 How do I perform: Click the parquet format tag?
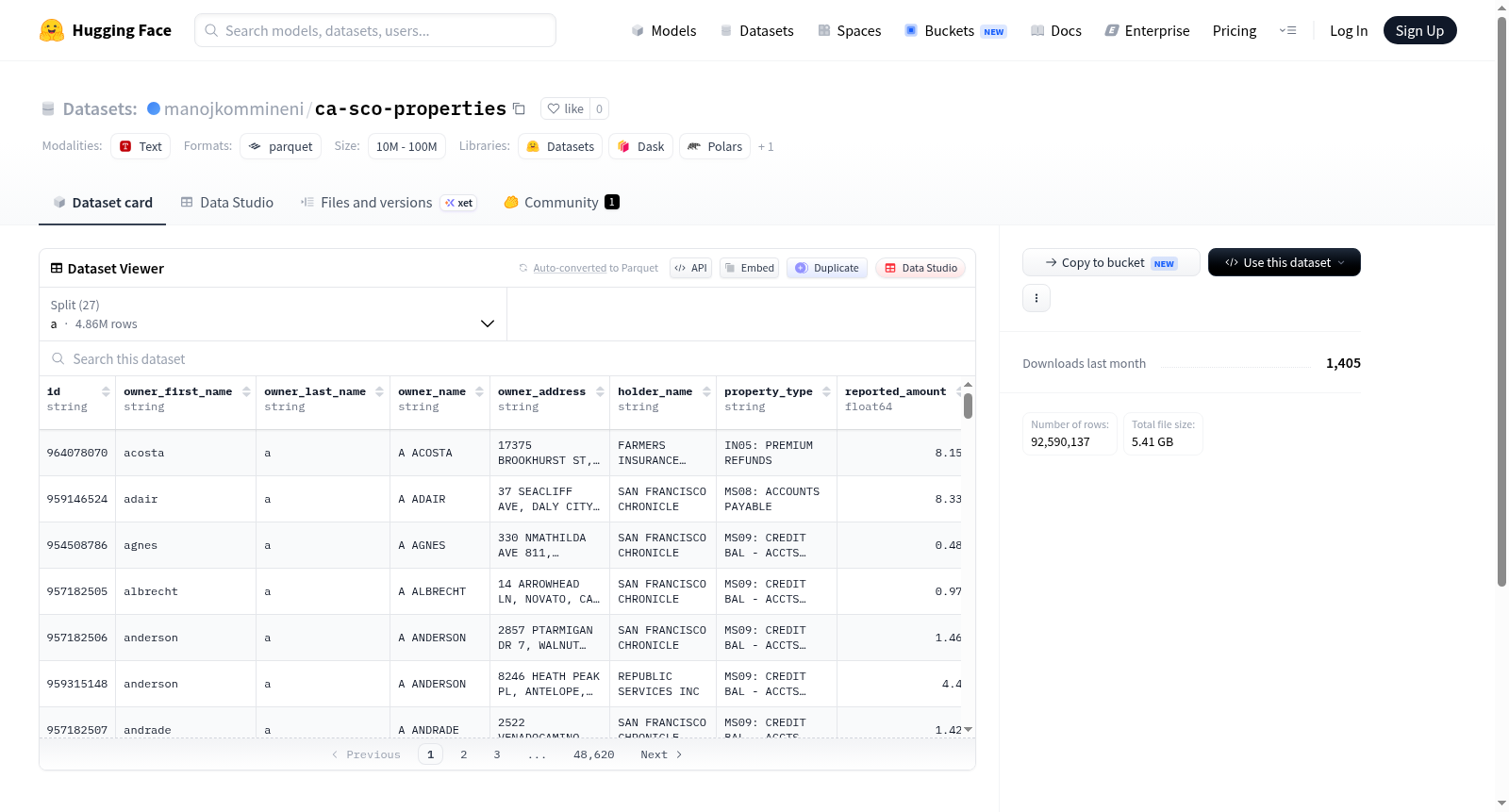point(280,146)
